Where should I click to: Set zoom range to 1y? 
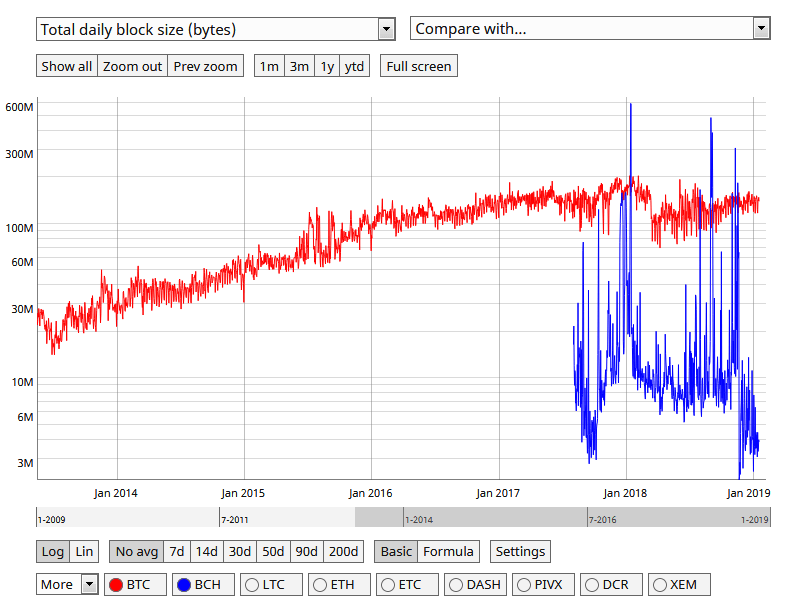pos(327,67)
